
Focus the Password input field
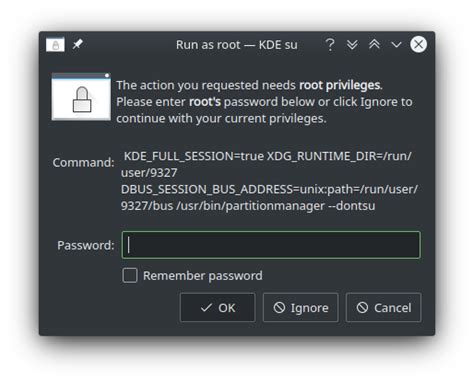(271, 245)
